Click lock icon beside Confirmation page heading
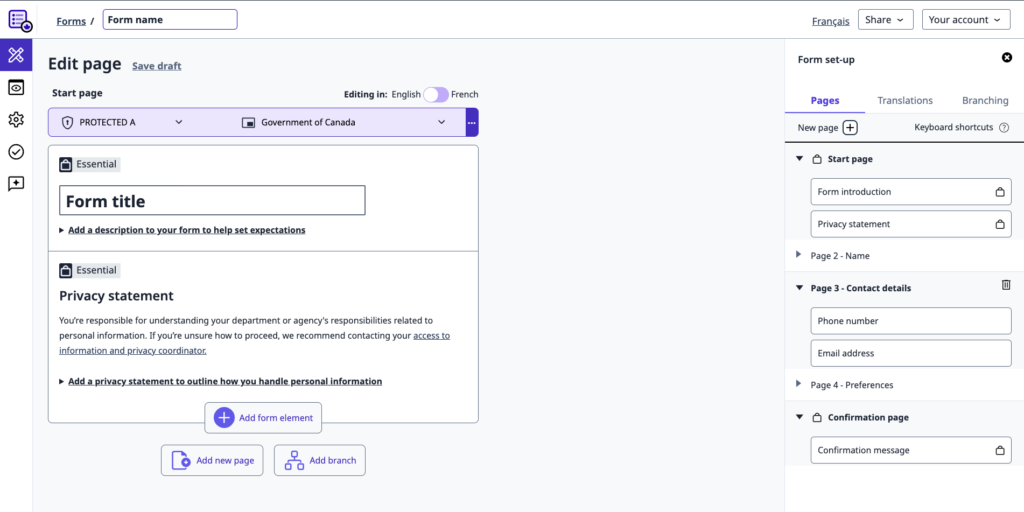This screenshot has width=1024, height=512. point(816,417)
